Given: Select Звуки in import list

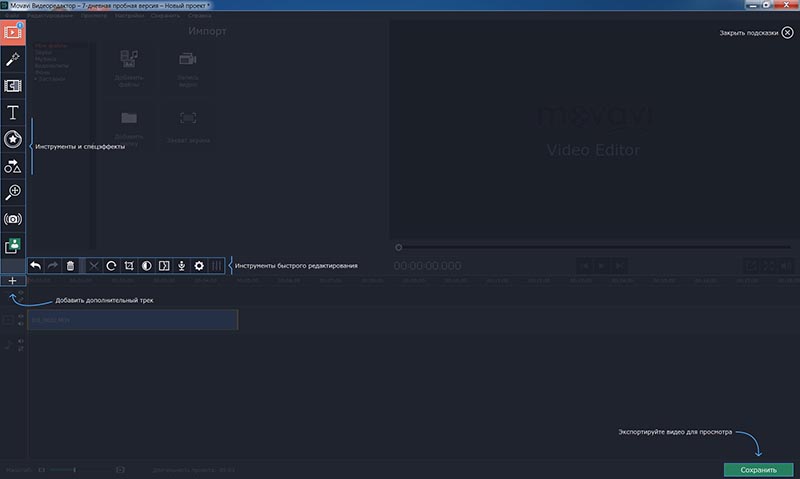Looking at the screenshot, I should 43,53.
